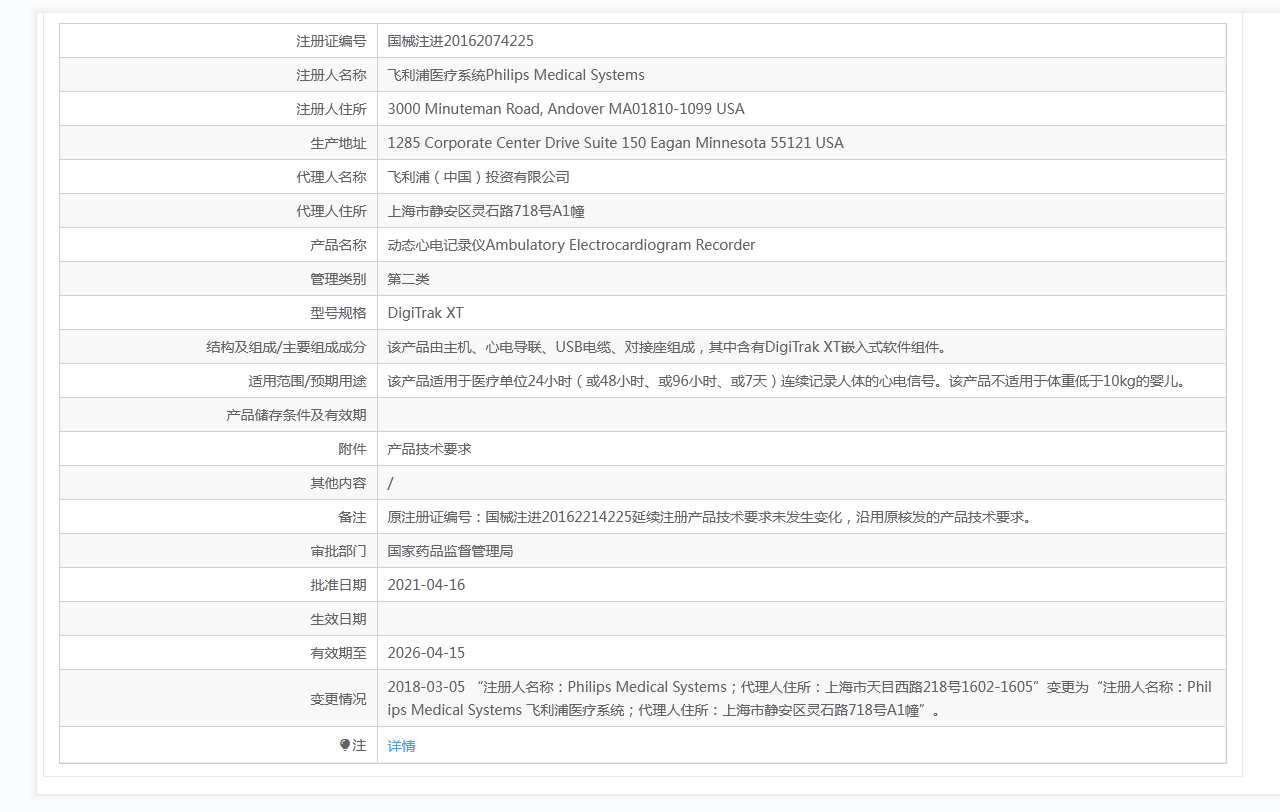Image resolution: width=1280 pixels, height=812 pixels.
Task: Click the DigiTrak XT model specification
Action: coord(425,313)
